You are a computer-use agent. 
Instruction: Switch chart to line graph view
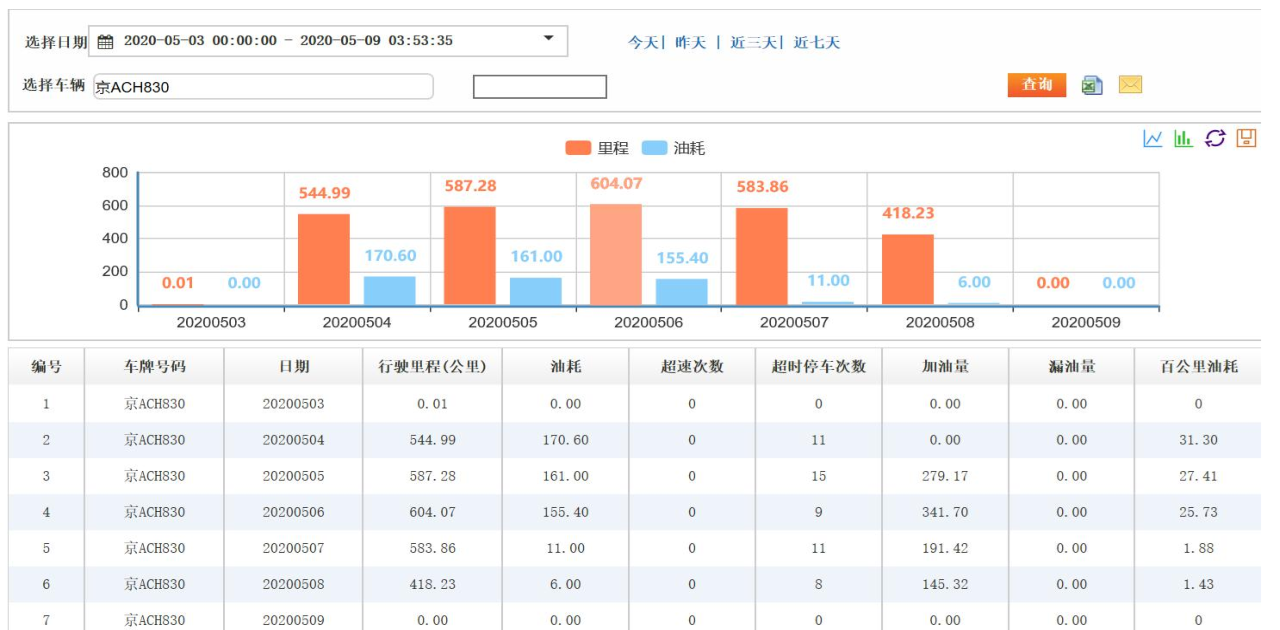[x=1153, y=139]
